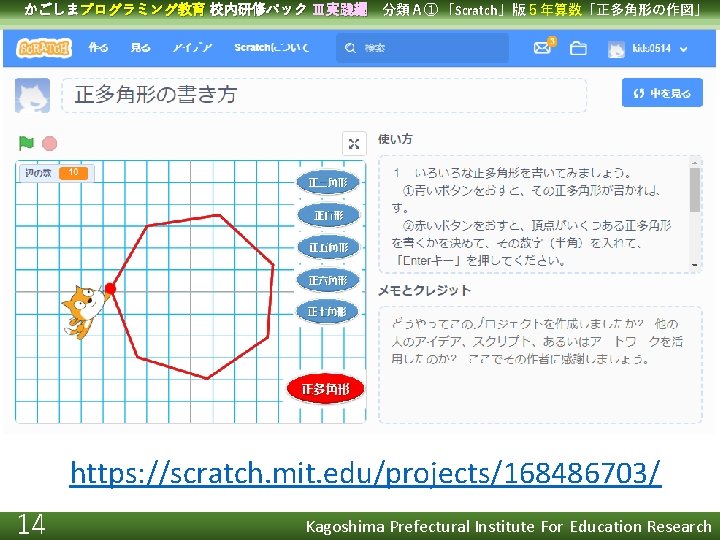
Task: Click the project owner avatar thumbnail
Action: (x=33, y=96)
